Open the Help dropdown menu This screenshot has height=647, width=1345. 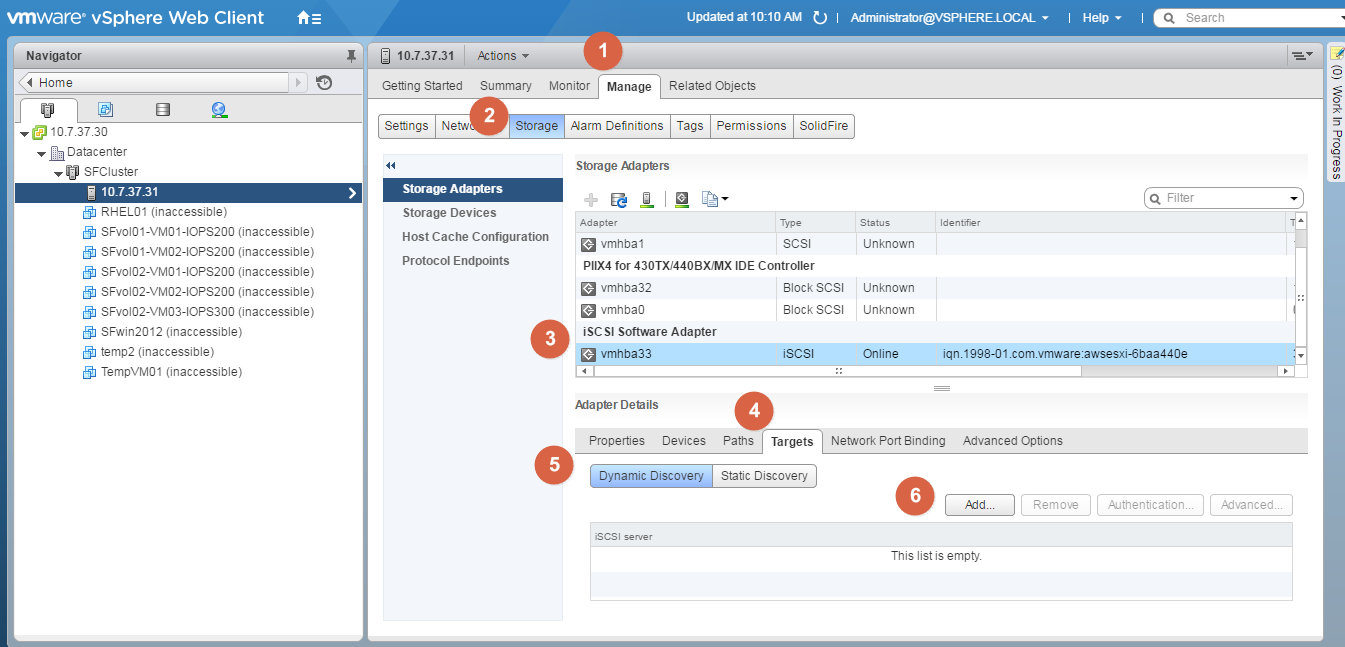pos(1102,18)
